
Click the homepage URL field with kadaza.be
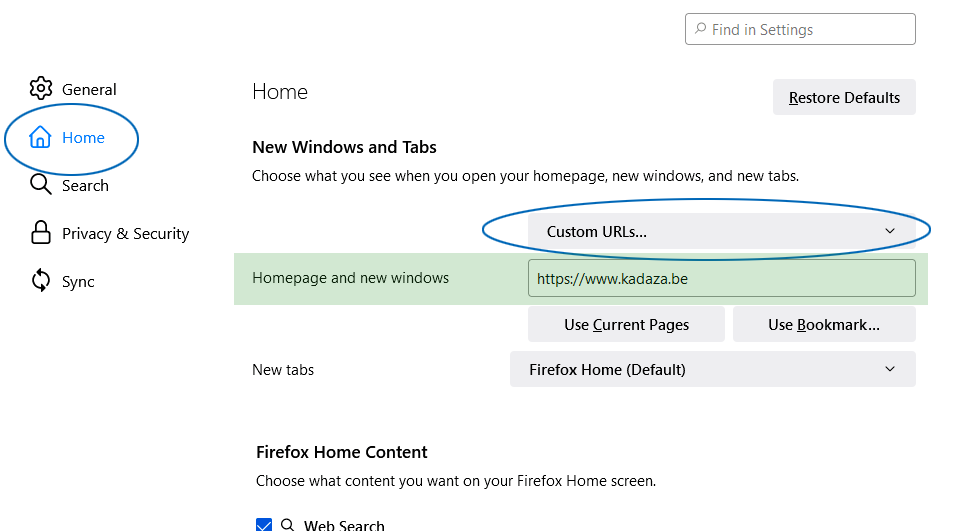pos(722,278)
